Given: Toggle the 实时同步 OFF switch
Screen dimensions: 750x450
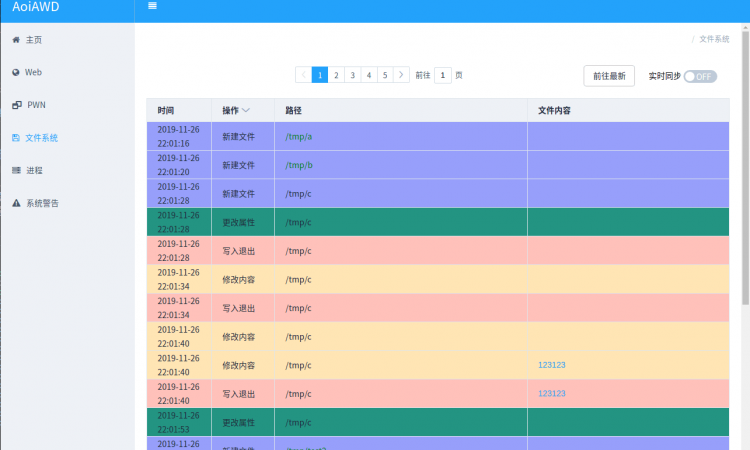Looking at the screenshot, I should point(700,77).
